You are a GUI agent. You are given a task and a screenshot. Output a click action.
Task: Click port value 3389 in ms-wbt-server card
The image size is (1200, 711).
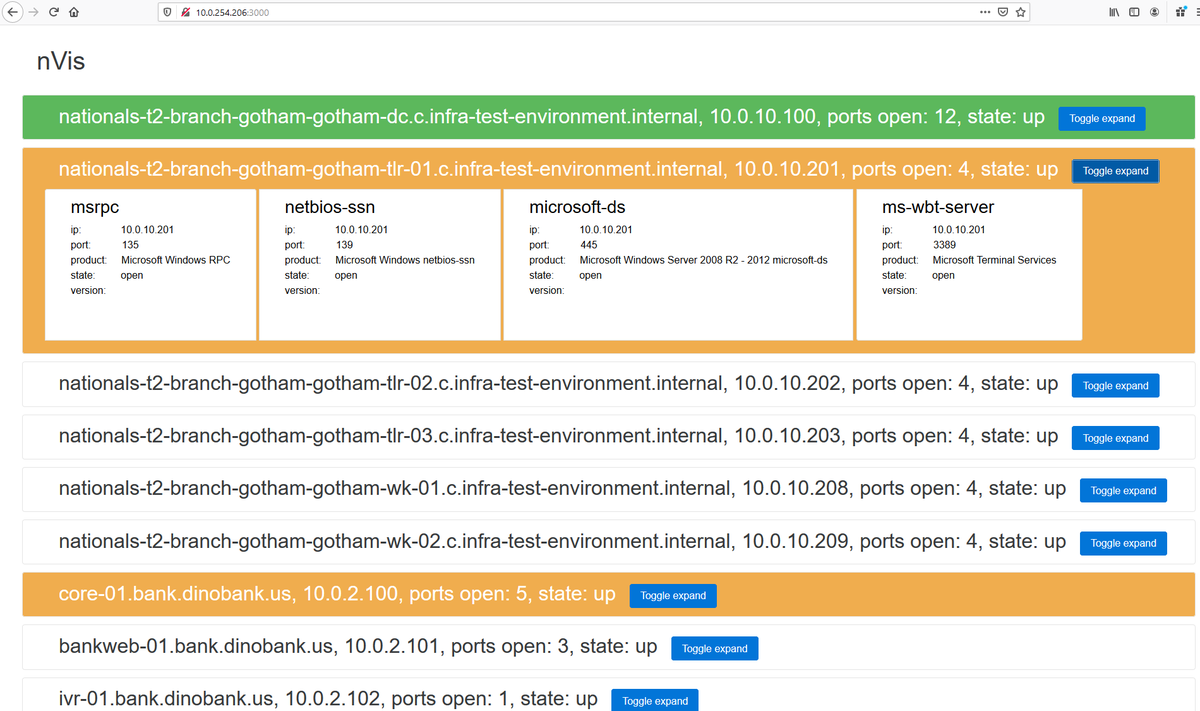tap(944, 244)
